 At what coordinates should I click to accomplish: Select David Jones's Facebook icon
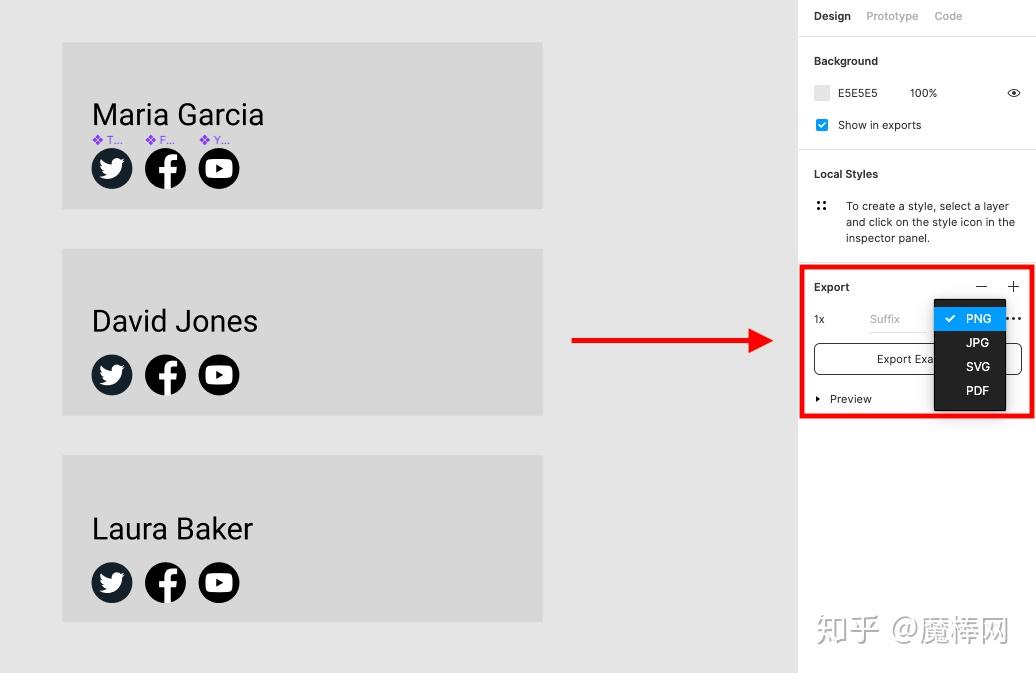pyautogui.click(x=165, y=375)
